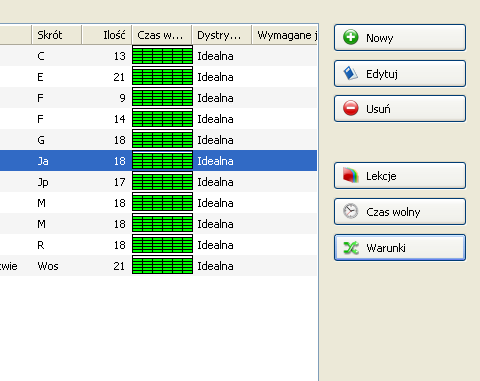
Task: Click the green time grid in the Wos row
Action: pos(162,265)
